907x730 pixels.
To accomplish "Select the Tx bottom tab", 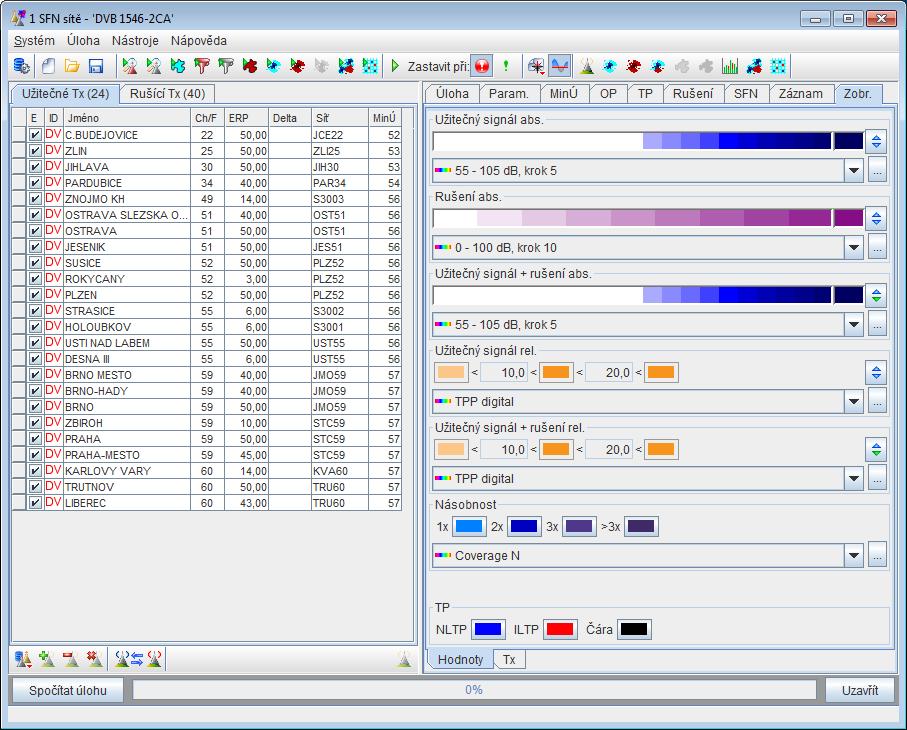I will (509, 659).
